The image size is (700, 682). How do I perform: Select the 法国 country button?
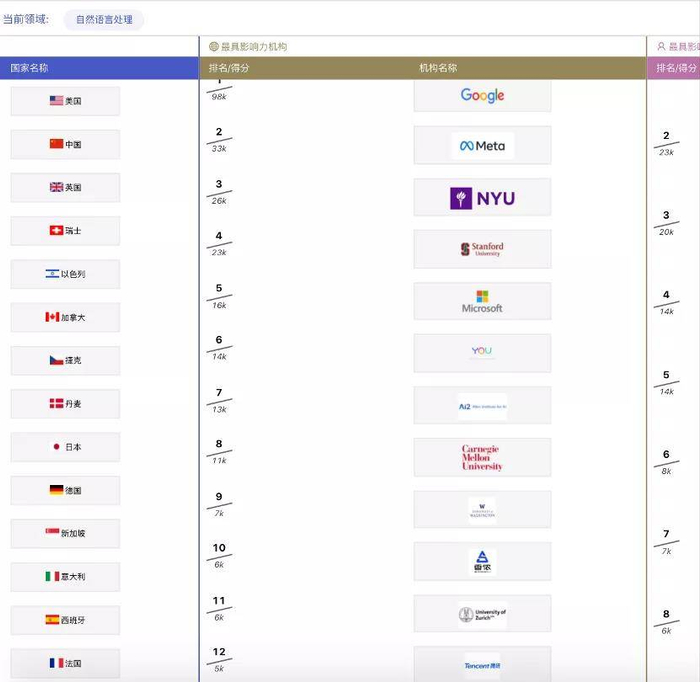[65, 663]
